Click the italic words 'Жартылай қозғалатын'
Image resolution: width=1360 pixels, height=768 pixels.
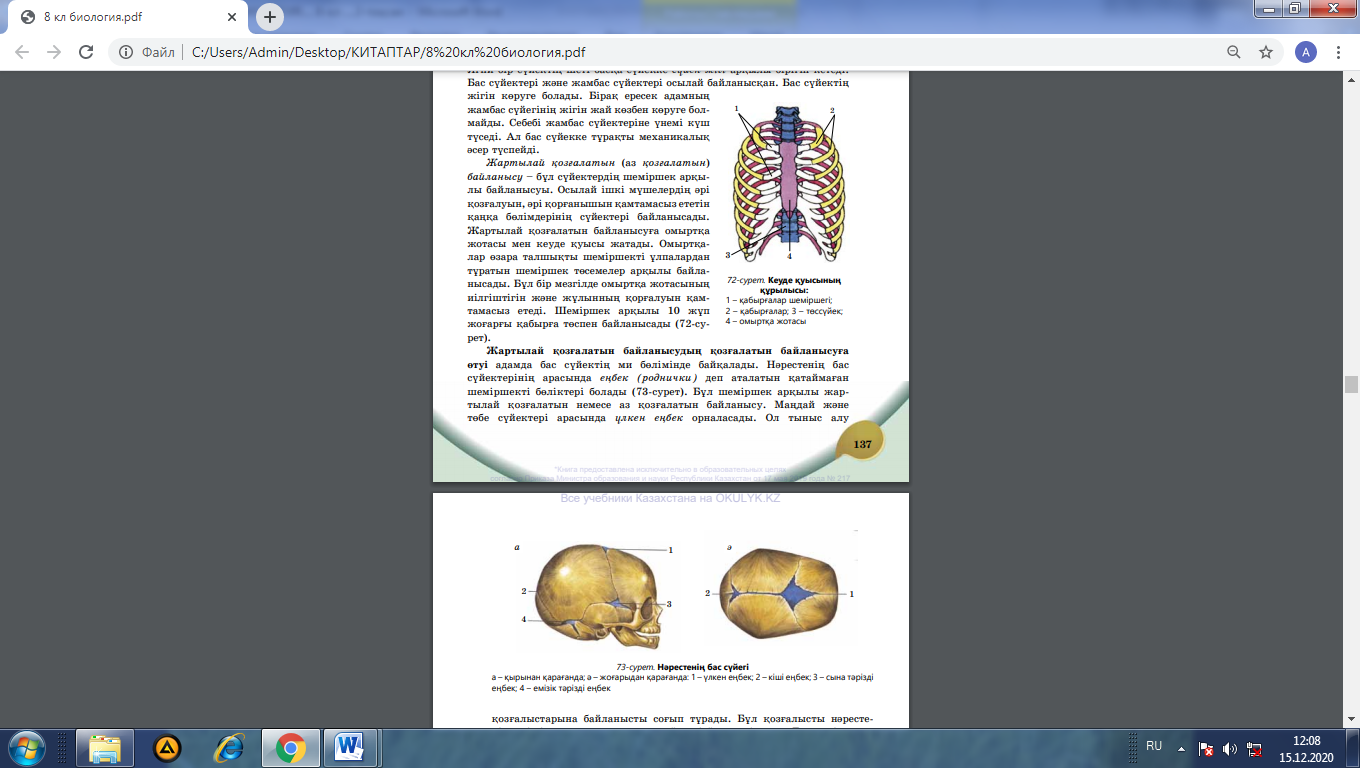[x=550, y=162]
